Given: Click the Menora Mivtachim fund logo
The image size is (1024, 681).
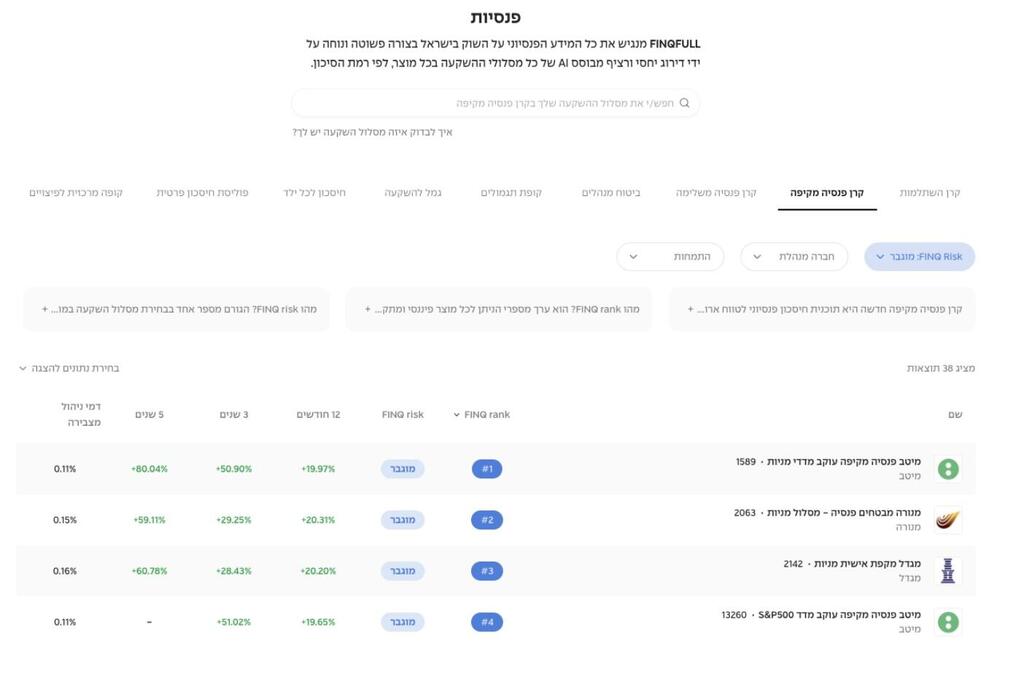Looking at the screenshot, I should coord(948,520).
